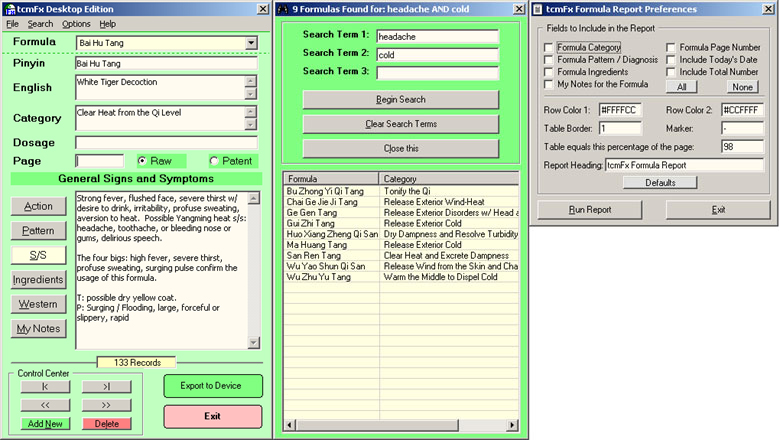The height and width of the screenshot is (440, 780).
Task: Click the Close this button
Action: [x=401, y=148]
